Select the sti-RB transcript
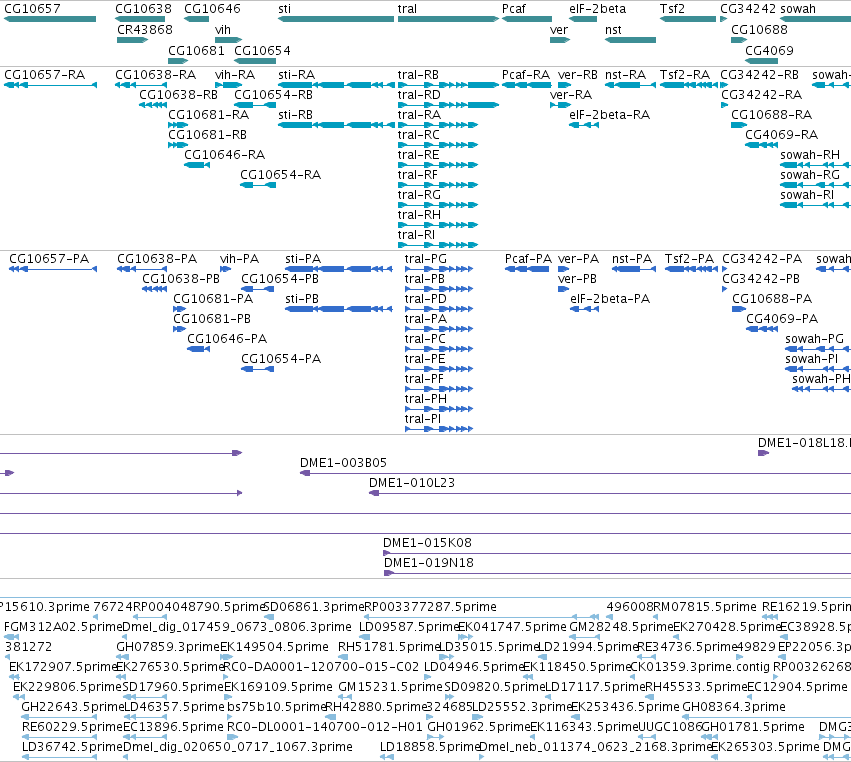 [x=336, y=125]
